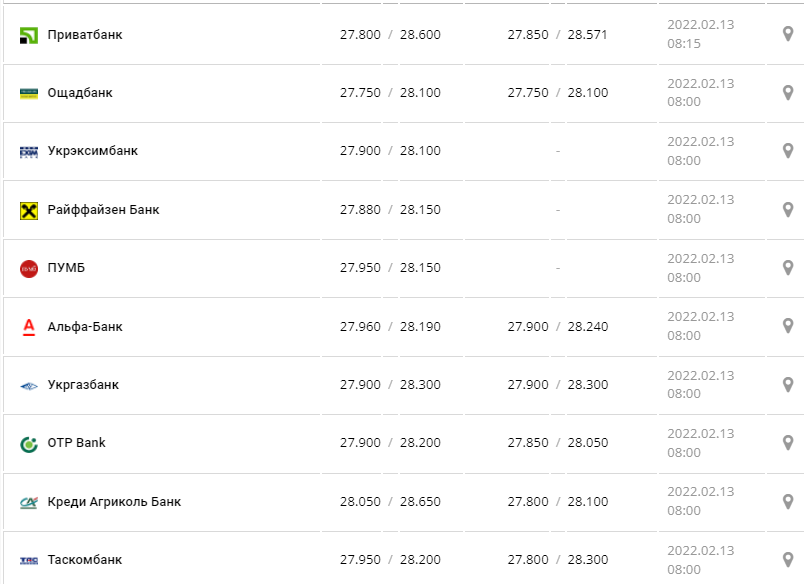804x584 pixels.
Task: Click location pin in Райффайзен Банк row
Action: pyautogui.click(x=787, y=210)
